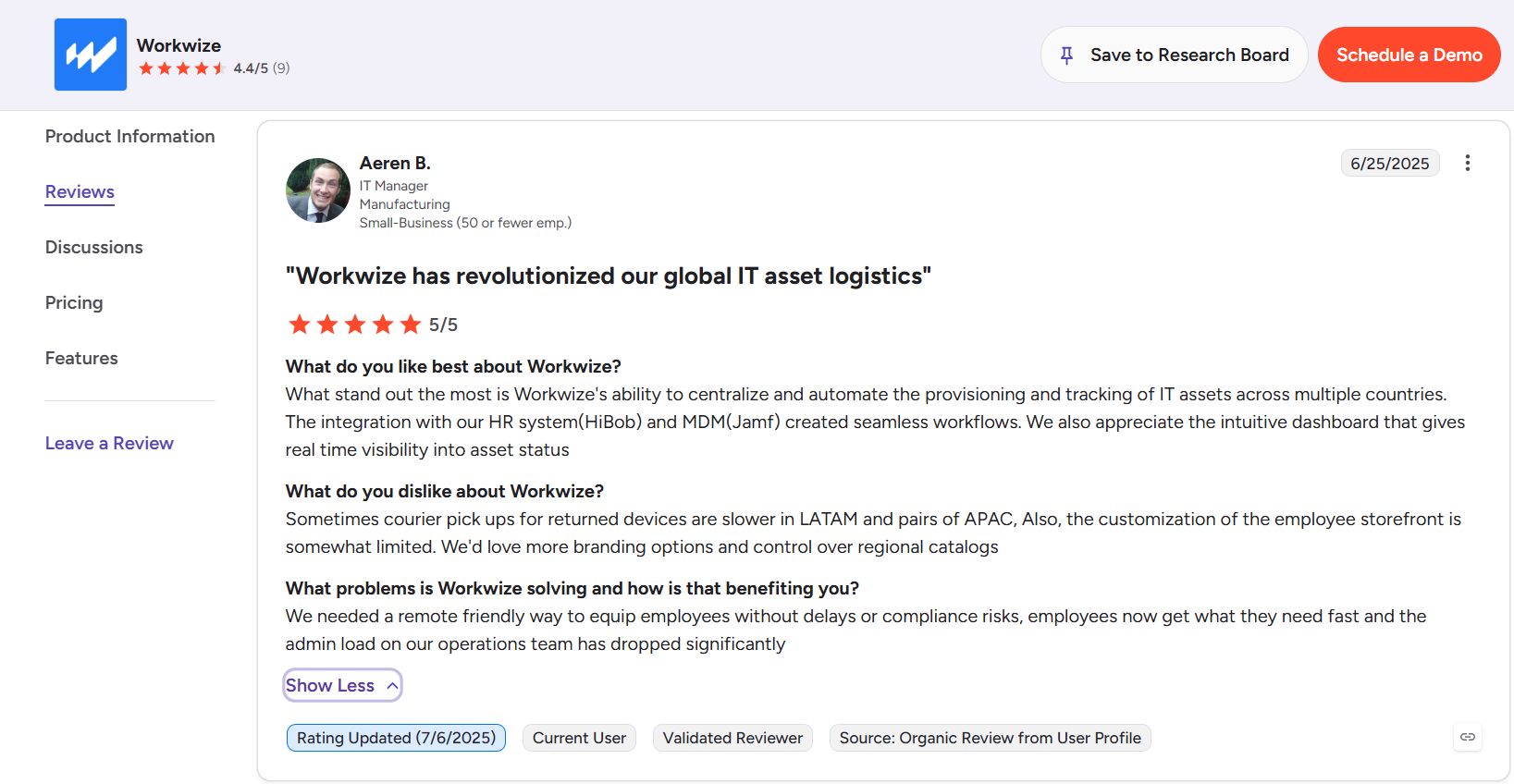Click the five-star review rating

pyautogui.click(x=355, y=325)
